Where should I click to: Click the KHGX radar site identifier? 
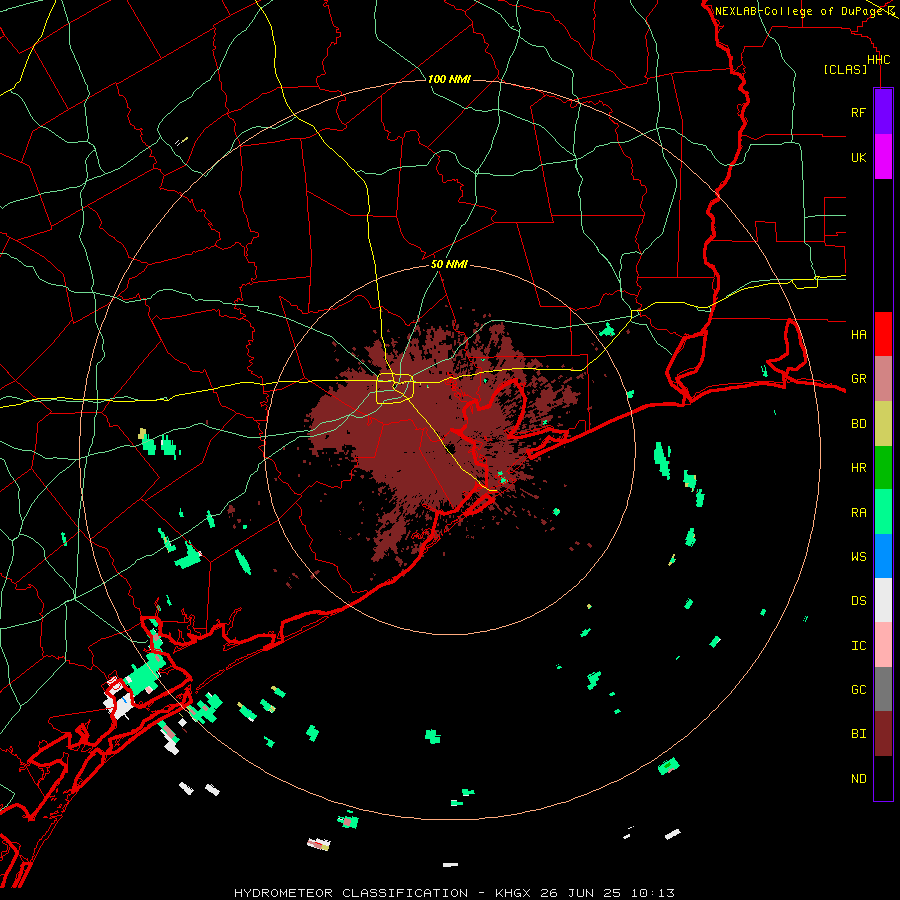[514, 893]
